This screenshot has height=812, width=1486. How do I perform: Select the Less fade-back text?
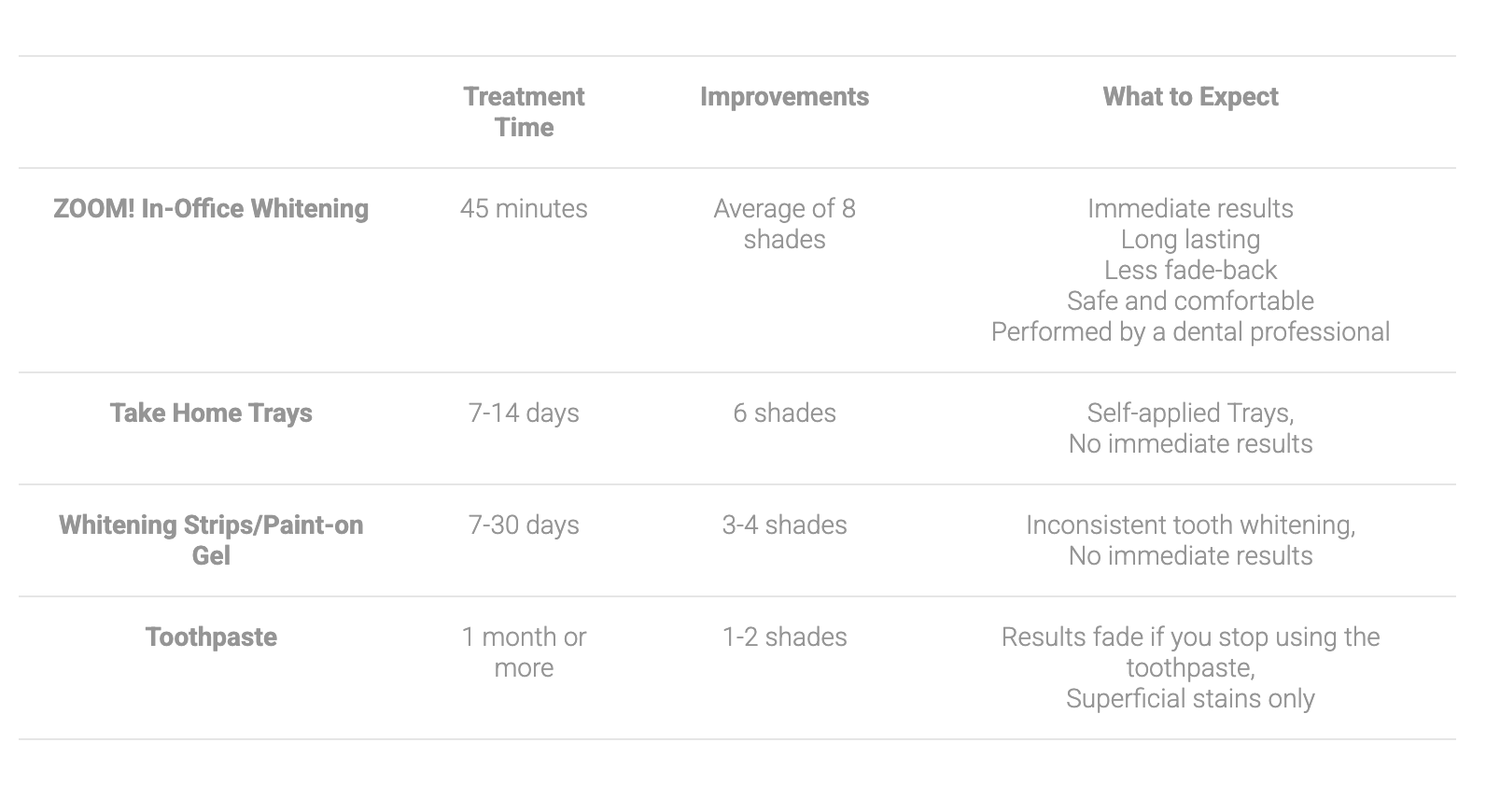pos(1190,271)
